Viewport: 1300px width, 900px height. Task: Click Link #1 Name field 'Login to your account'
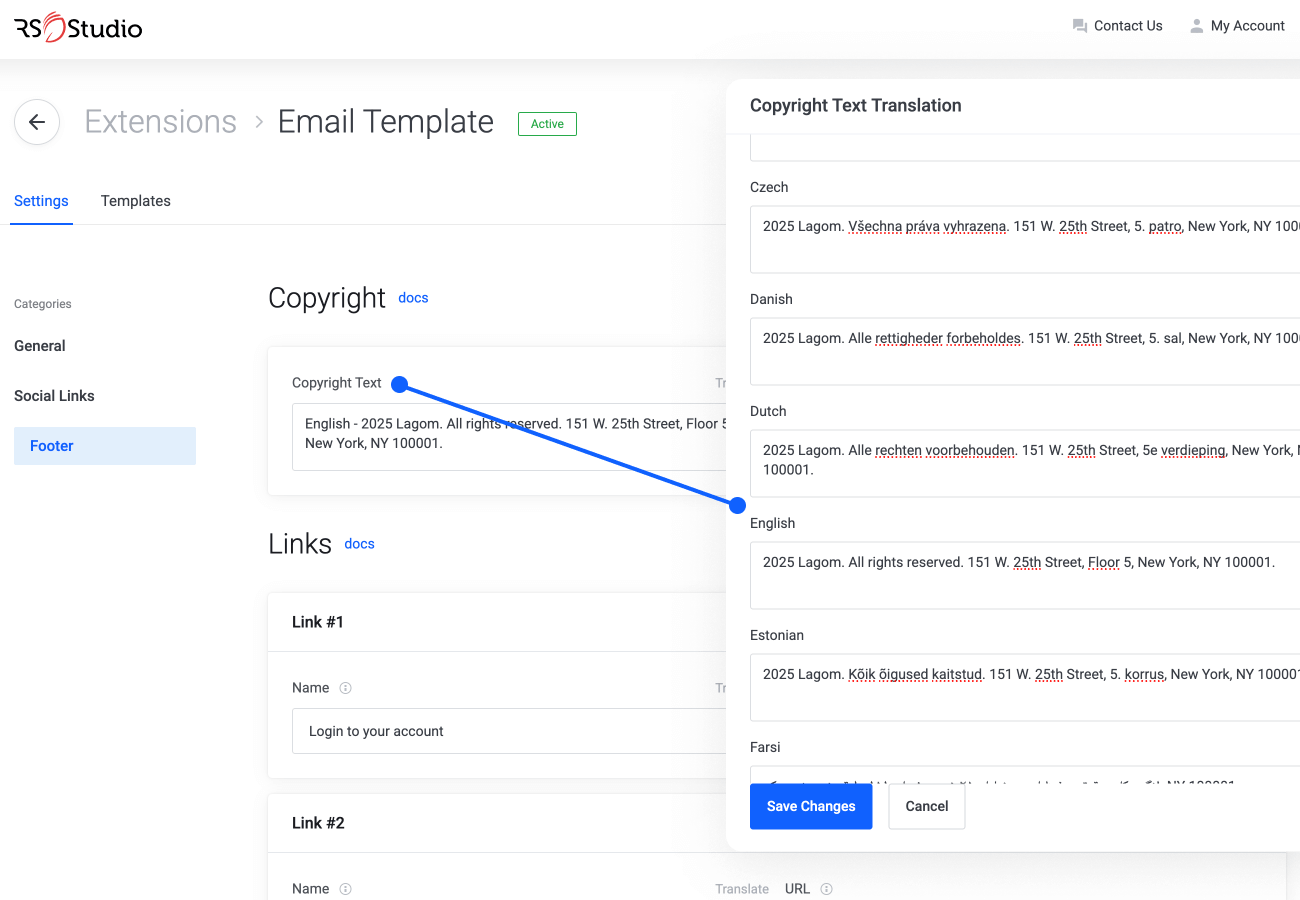[x=509, y=731]
